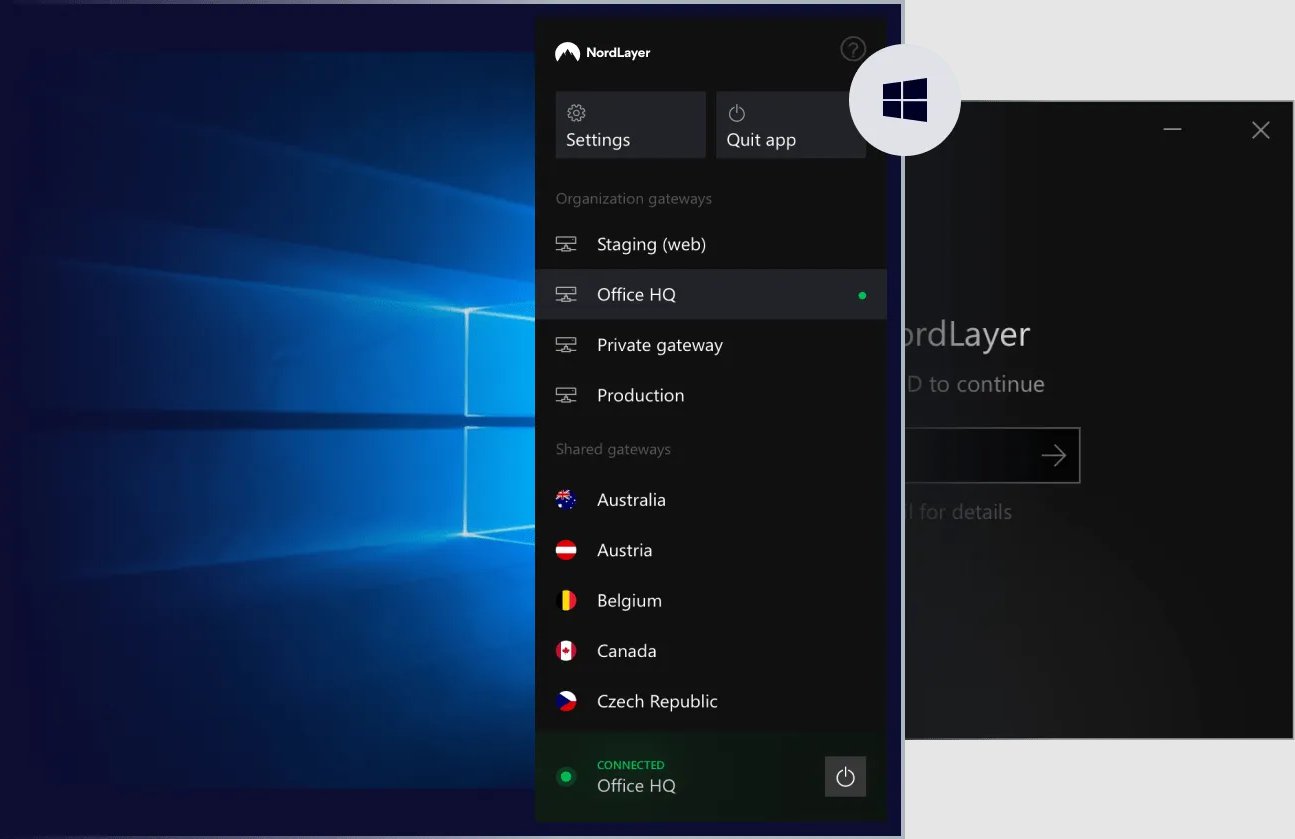The width and height of the screenshot is (1295, 839).
Task: Open the help question mark icon
Action: point(852,49)
